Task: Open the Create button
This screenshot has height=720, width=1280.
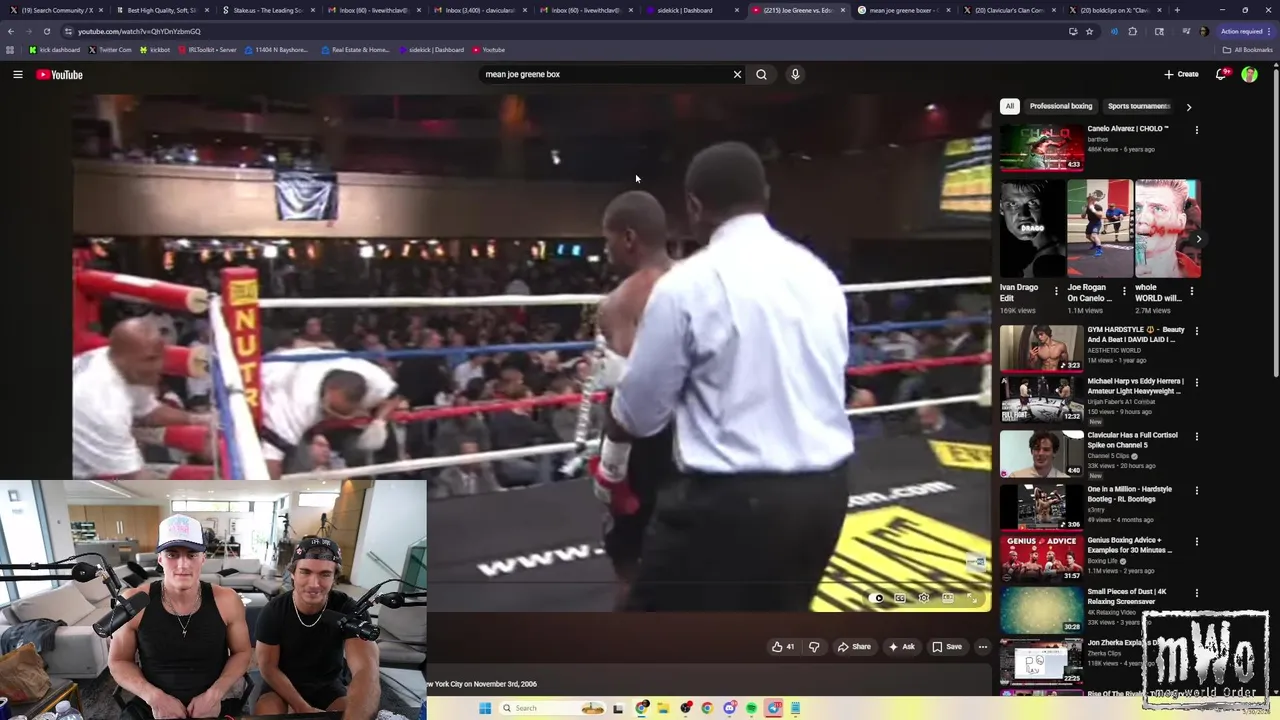Action: point(1181,74)
